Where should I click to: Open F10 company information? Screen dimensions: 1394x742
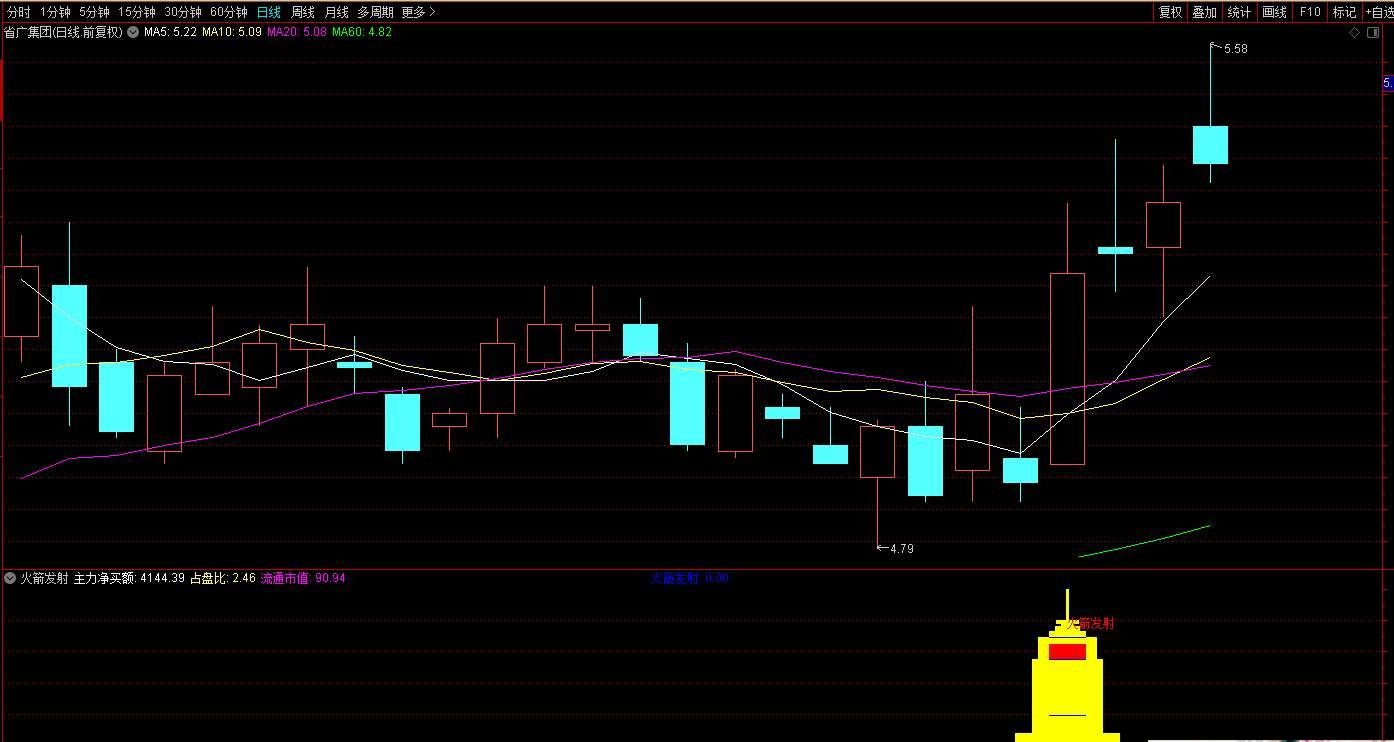(x=1309, y=12)
